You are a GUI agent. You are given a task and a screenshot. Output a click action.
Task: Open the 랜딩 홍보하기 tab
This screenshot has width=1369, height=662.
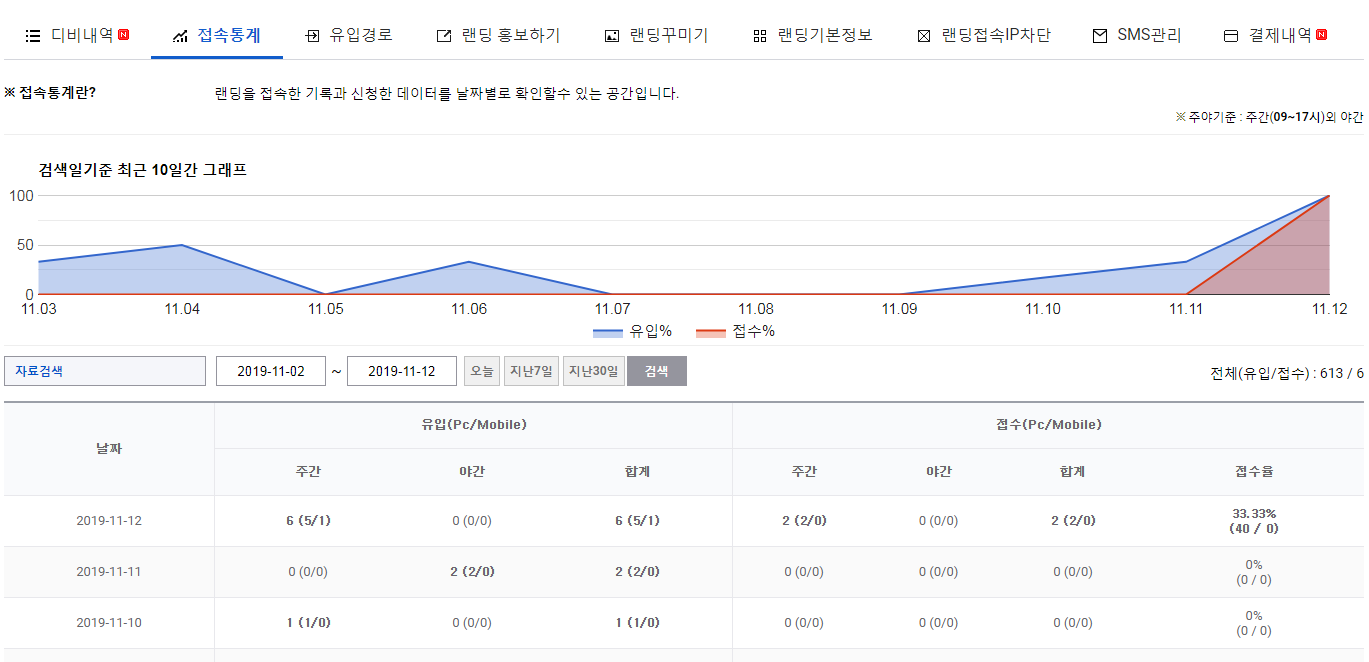[511, 36]
